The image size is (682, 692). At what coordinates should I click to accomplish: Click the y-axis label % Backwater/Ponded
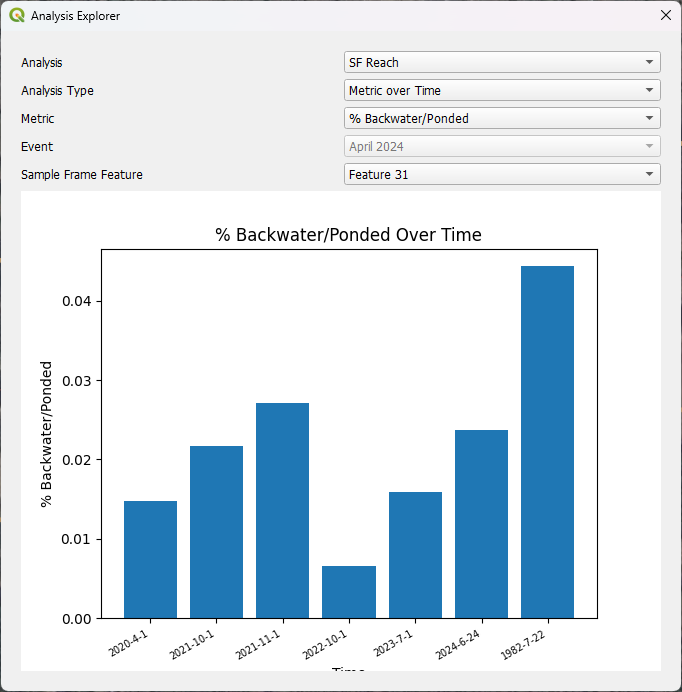point(46,434)
